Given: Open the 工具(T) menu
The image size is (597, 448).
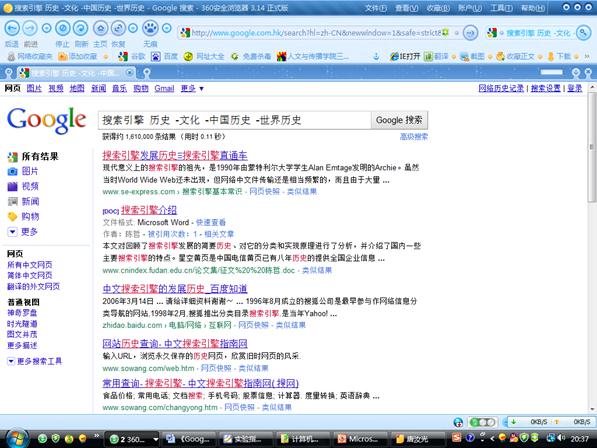Looking at the screenshot, I should pyautogui.click(x=501, y=8).
